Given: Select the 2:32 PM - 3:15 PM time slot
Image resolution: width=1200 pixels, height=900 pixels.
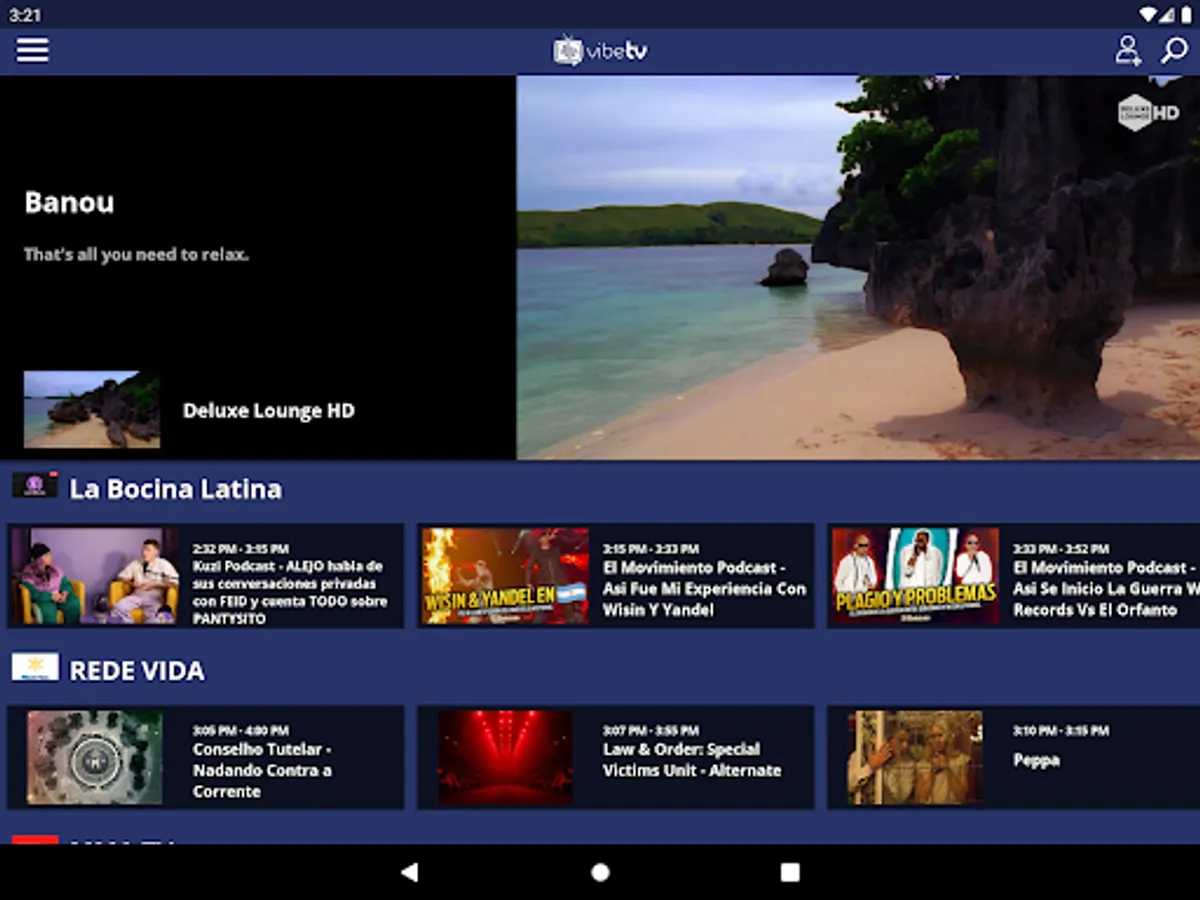Looking at the screenshot, I should click(x=240, y=549).
